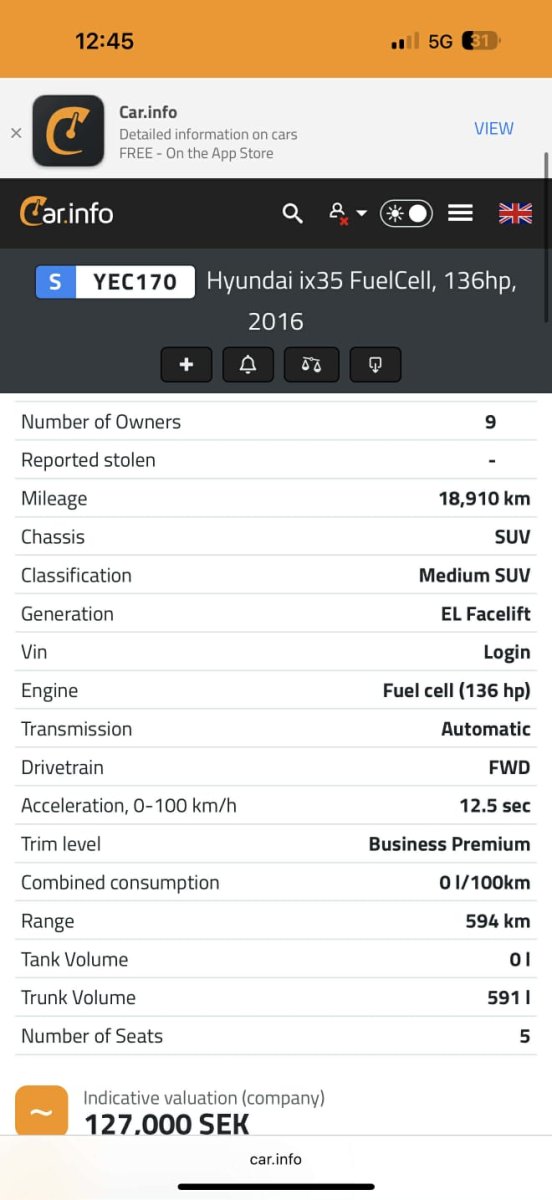Select the Hyundai ix35 FuelCell title

coord(361,301)
